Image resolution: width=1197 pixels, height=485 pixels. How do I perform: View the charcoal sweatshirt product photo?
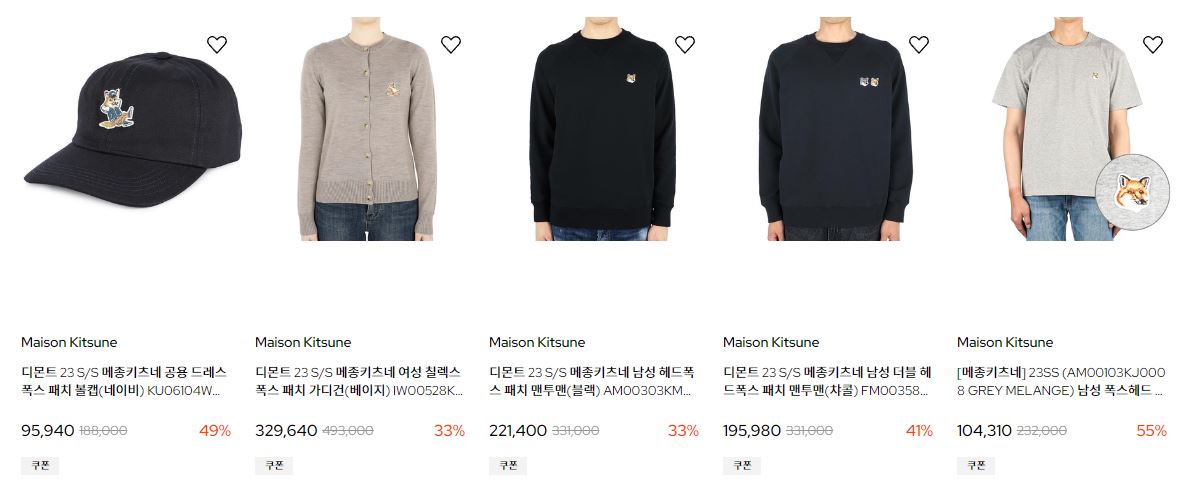(x=835, y=130)
